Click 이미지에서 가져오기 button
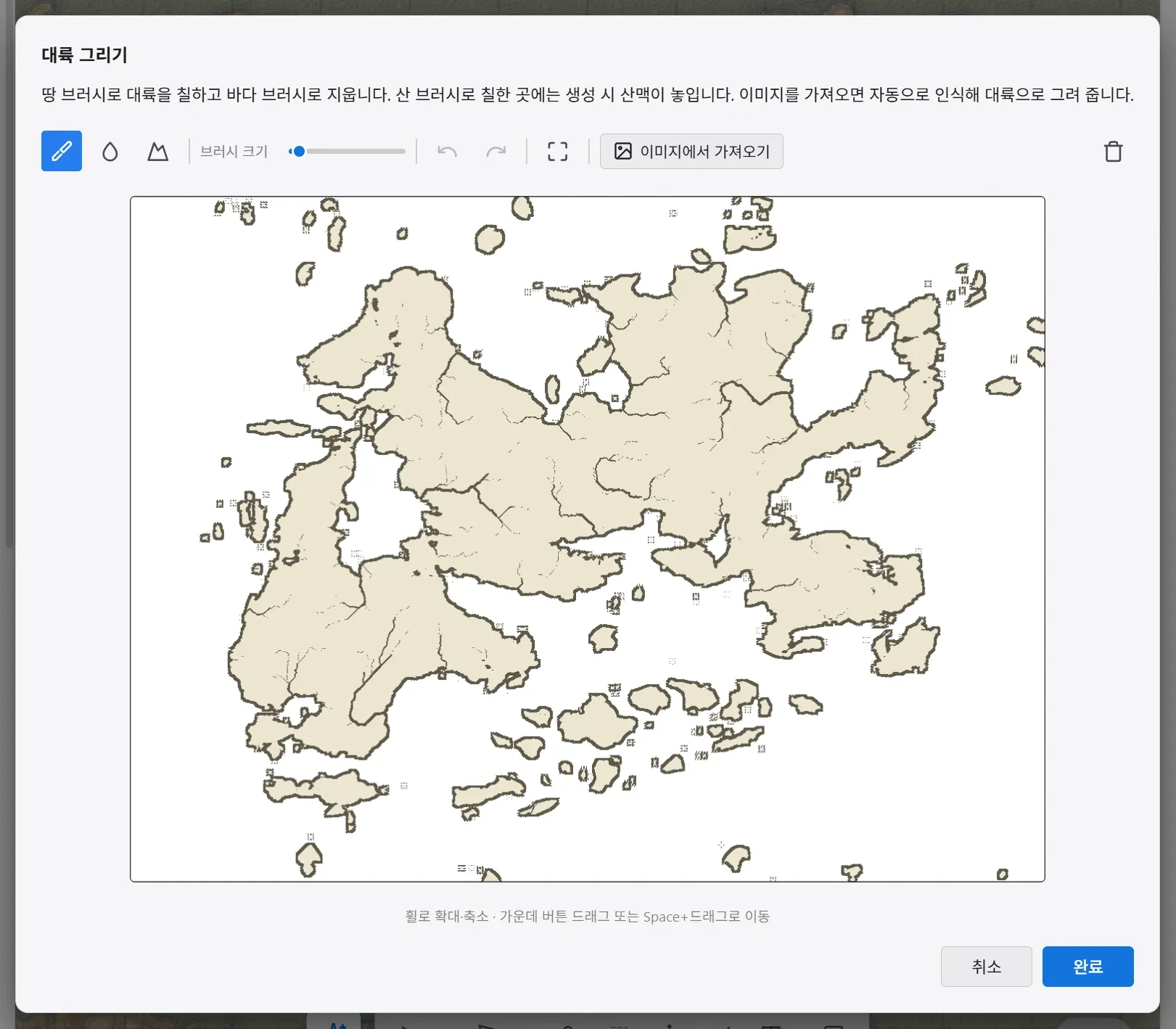The width and height of the screenshot is (1176, 1029). [x=691, y=151]
